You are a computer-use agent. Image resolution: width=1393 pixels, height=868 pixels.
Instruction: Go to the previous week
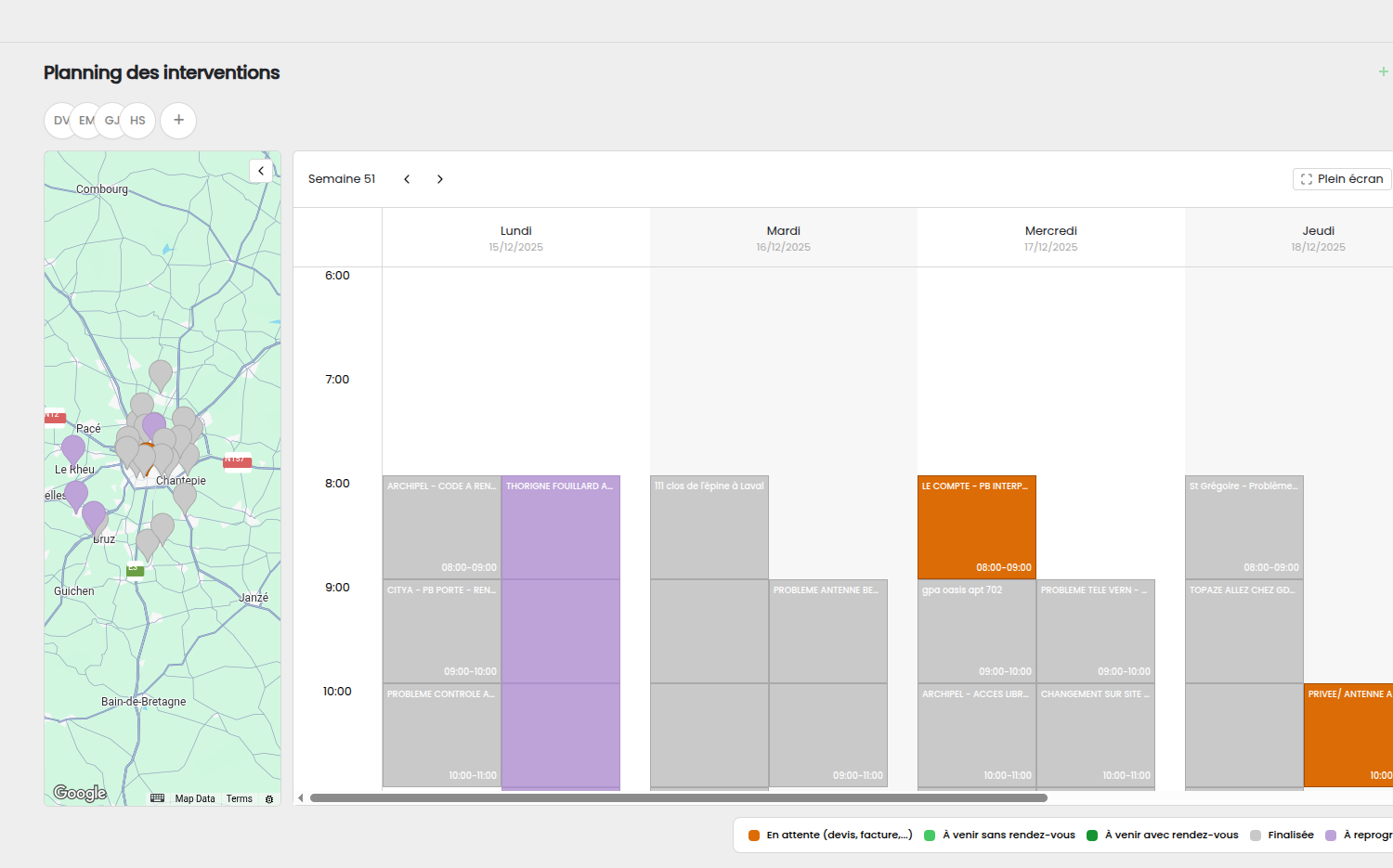click(x=407, y=179)
